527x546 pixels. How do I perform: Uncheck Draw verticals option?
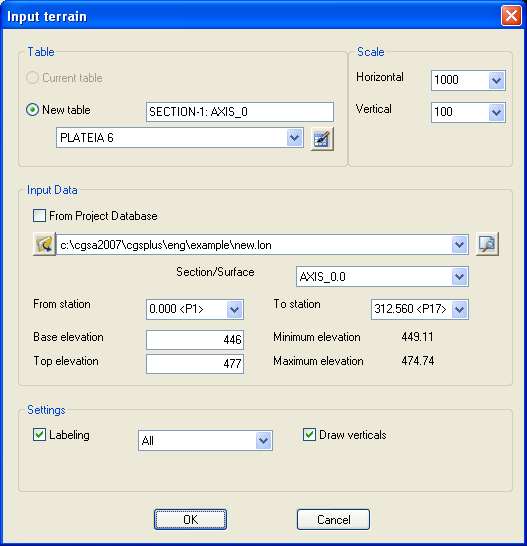[309, 435]
